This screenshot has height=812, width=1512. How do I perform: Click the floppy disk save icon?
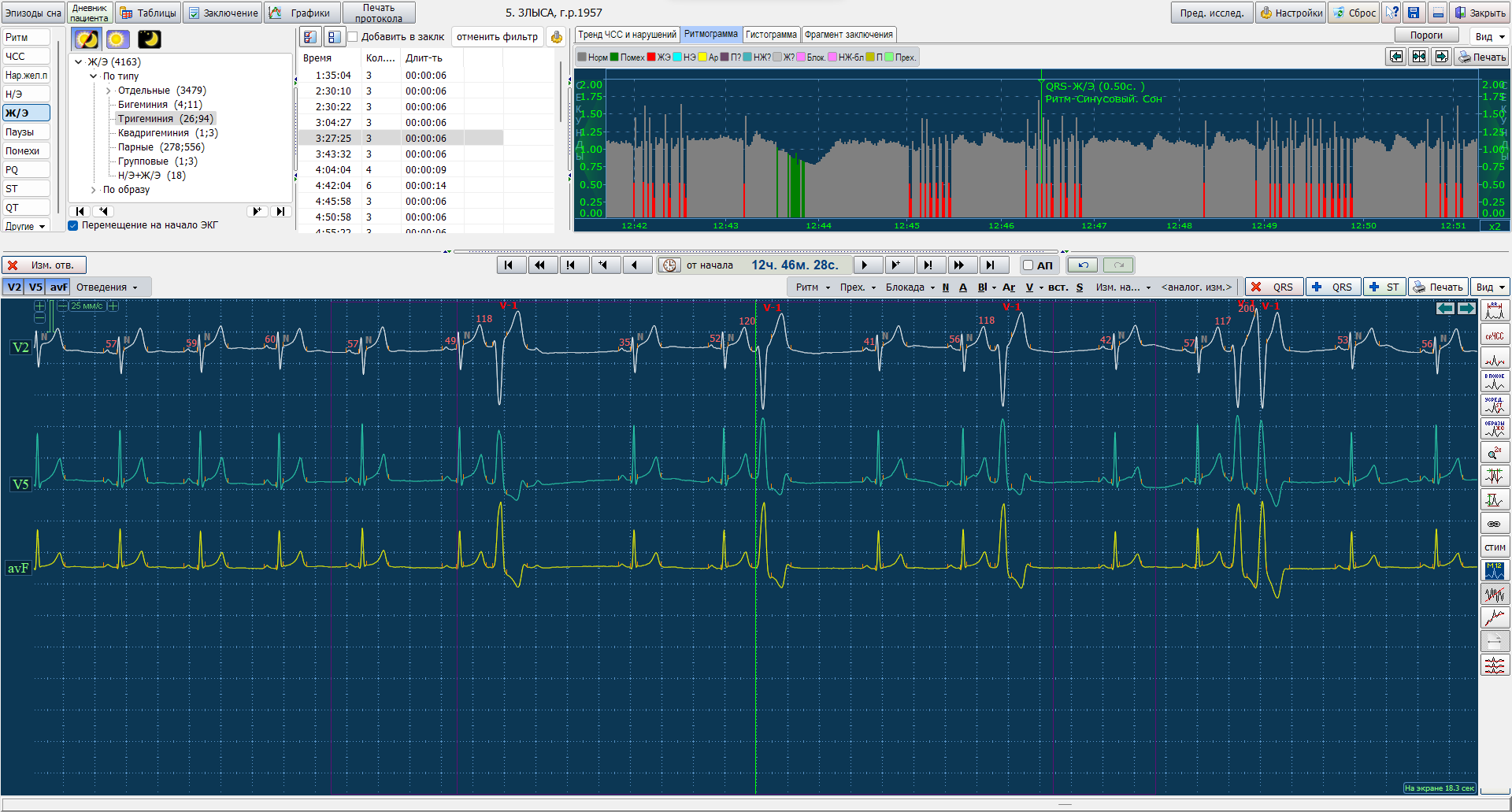[x=1414, y=13]
